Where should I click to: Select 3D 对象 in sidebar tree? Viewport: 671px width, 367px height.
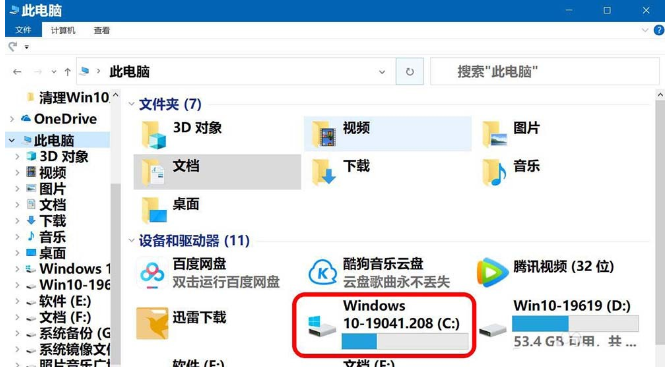[x=64, y=157]
